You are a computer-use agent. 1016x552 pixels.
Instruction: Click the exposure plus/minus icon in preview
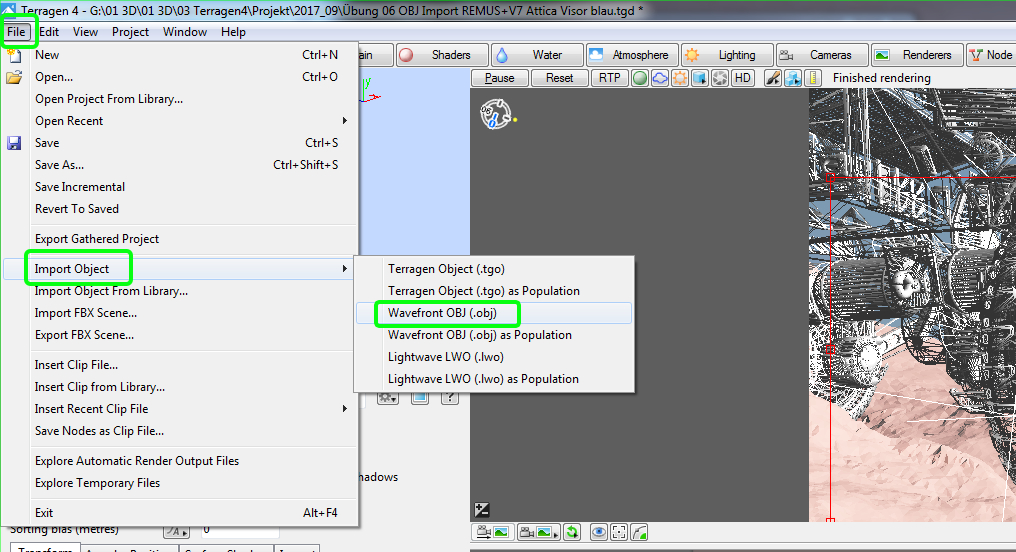(482, 510)
